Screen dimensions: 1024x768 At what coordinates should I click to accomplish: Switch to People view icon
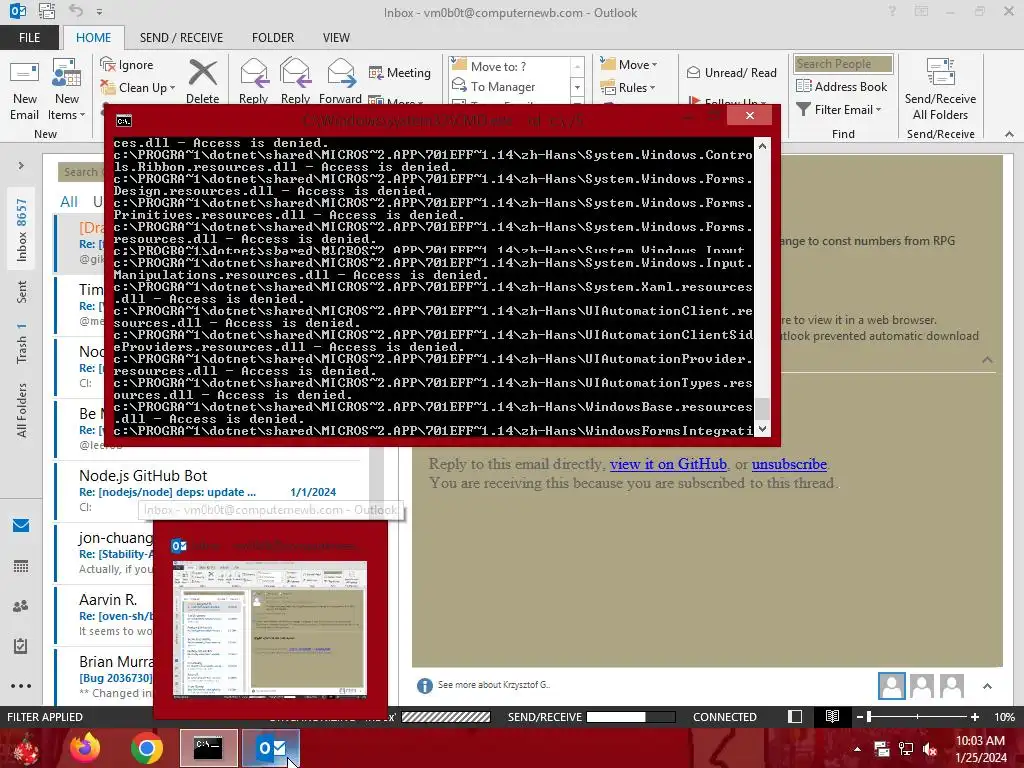[x=21, y=606]
